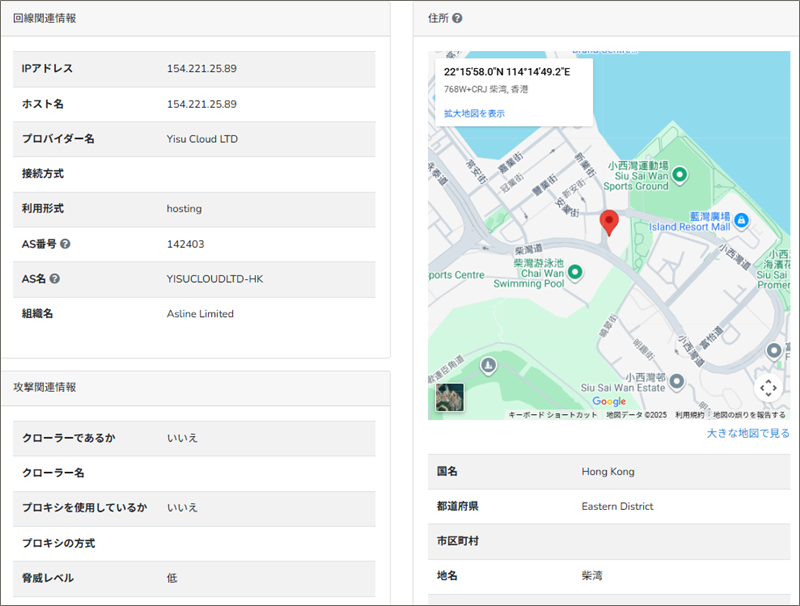Click the Island Resort Mall shopping marker
This screenshot has height=606, width=800.
pyautogui.click(x=741, y=219)
